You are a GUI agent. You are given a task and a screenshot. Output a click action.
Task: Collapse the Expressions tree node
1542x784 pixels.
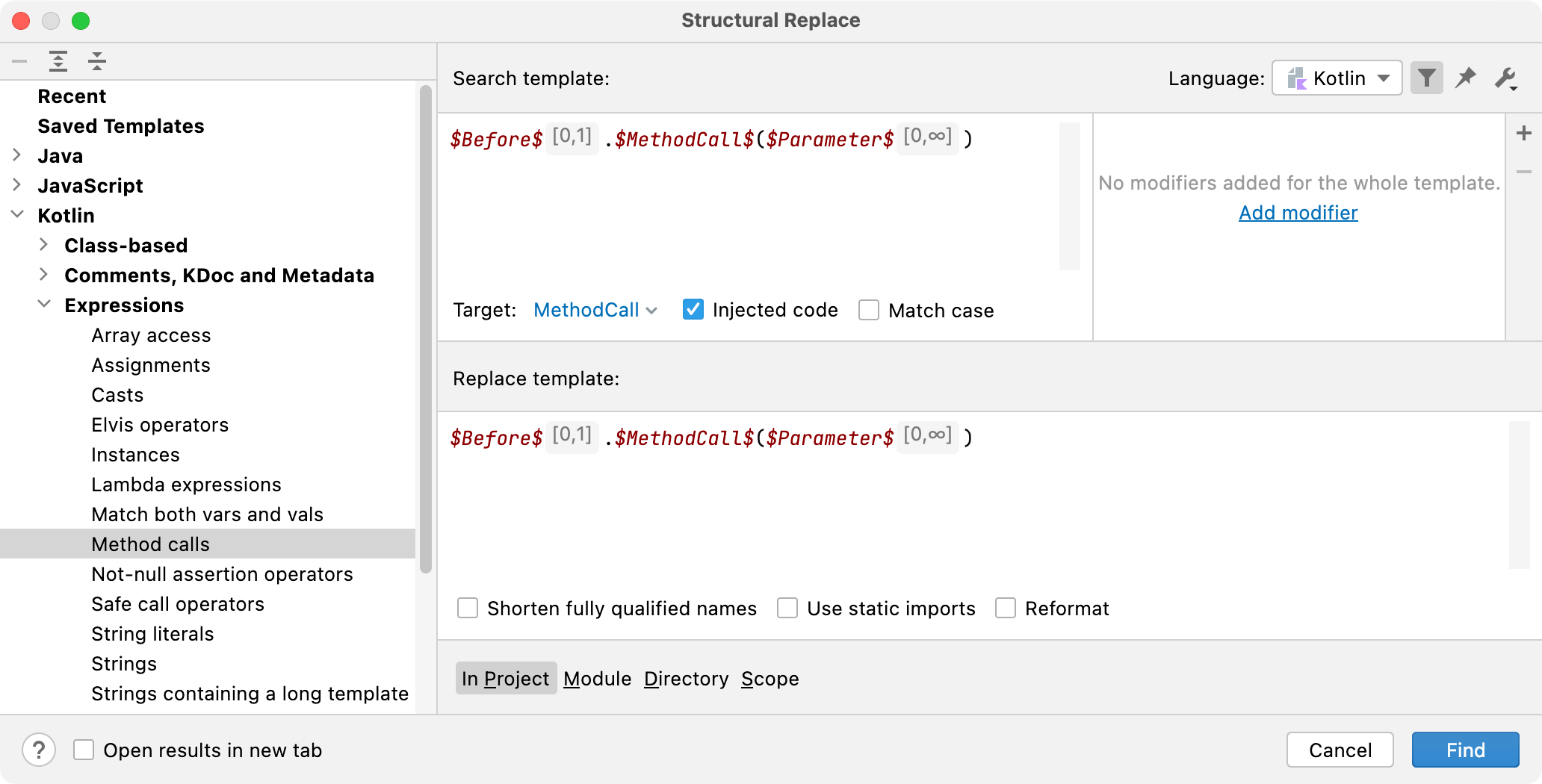[43, 305]
